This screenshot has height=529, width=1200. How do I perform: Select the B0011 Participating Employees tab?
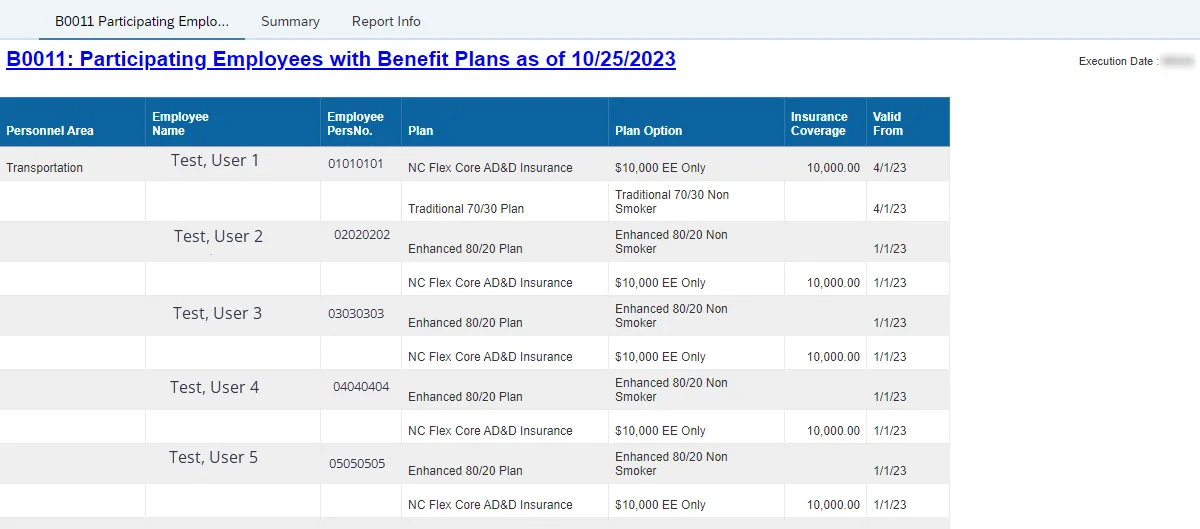tap(142, 21)
